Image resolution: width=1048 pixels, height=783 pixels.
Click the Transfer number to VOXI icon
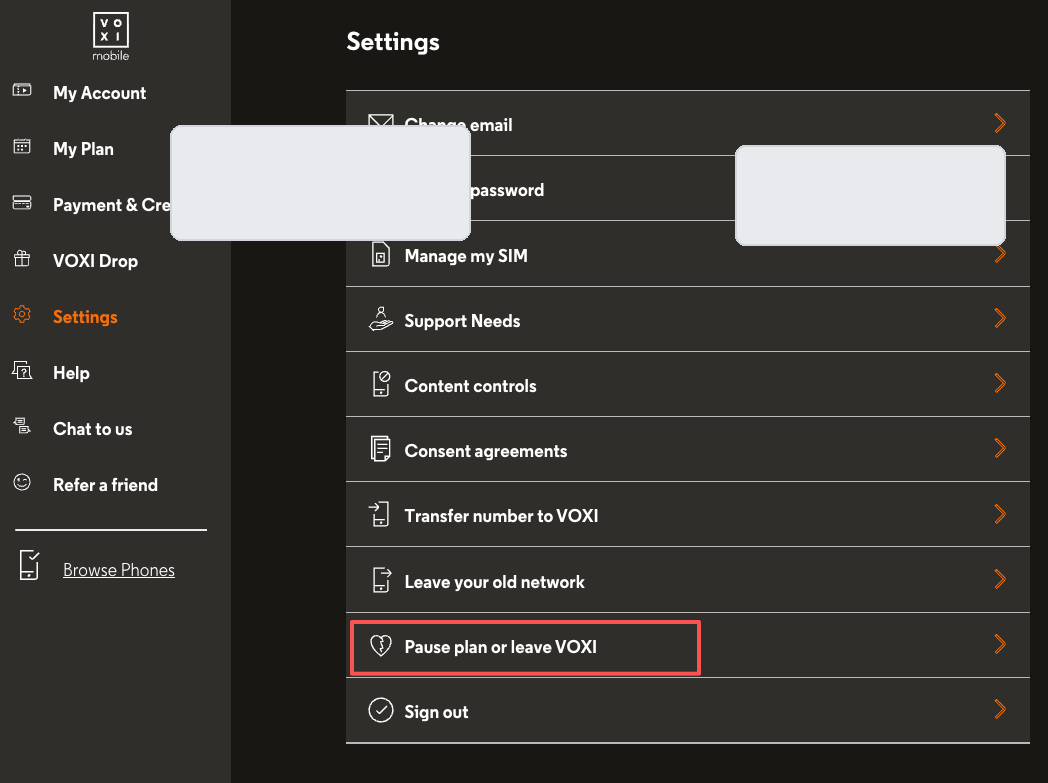[x=380, y=514]
